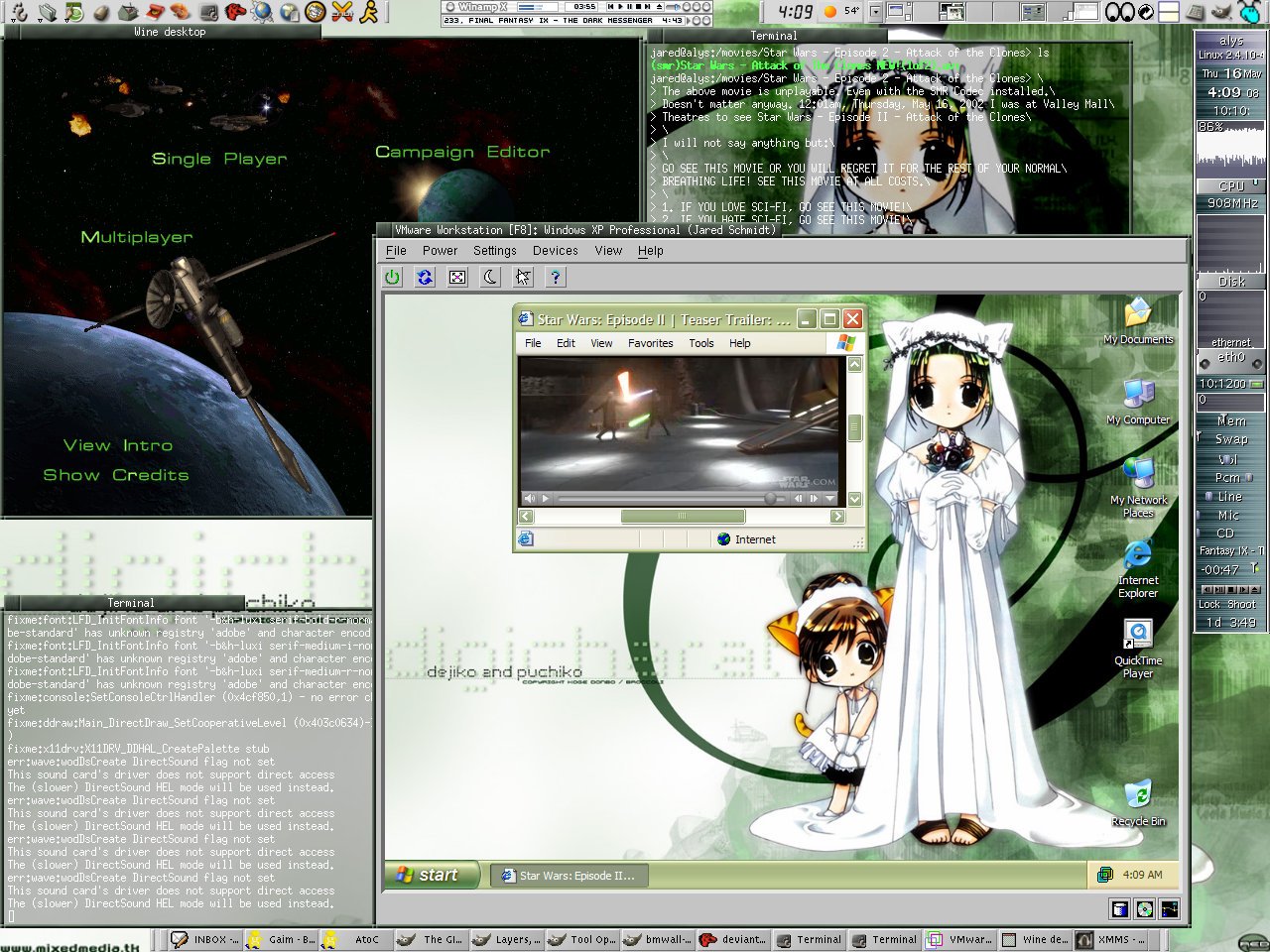Click the Lock button in GKrellM
Viewport: 1270px width, 952px height.
pyautogui.click(x=1209, y=604)
